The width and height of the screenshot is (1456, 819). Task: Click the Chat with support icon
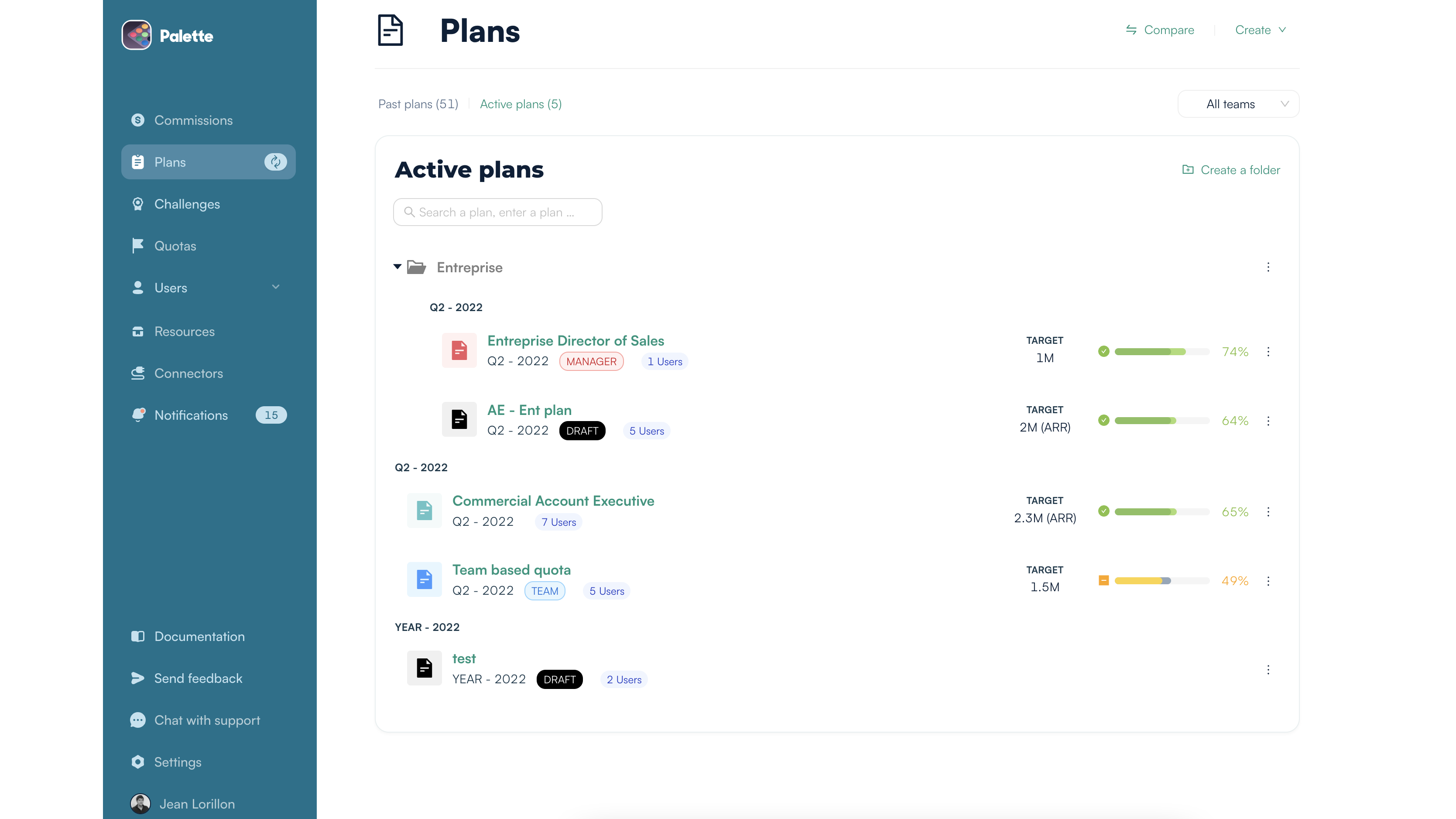click(137, 720)
